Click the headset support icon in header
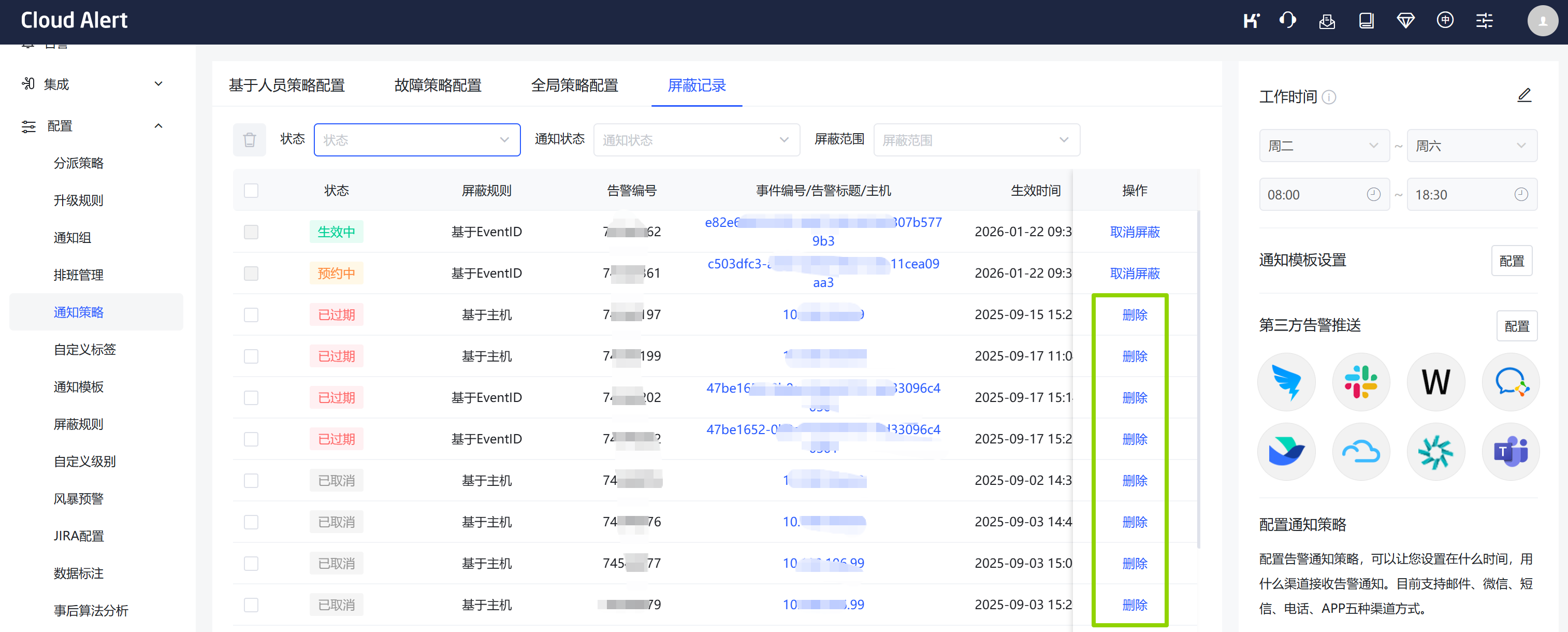This screenshot has width=1568, height=632. point(1287,21)
